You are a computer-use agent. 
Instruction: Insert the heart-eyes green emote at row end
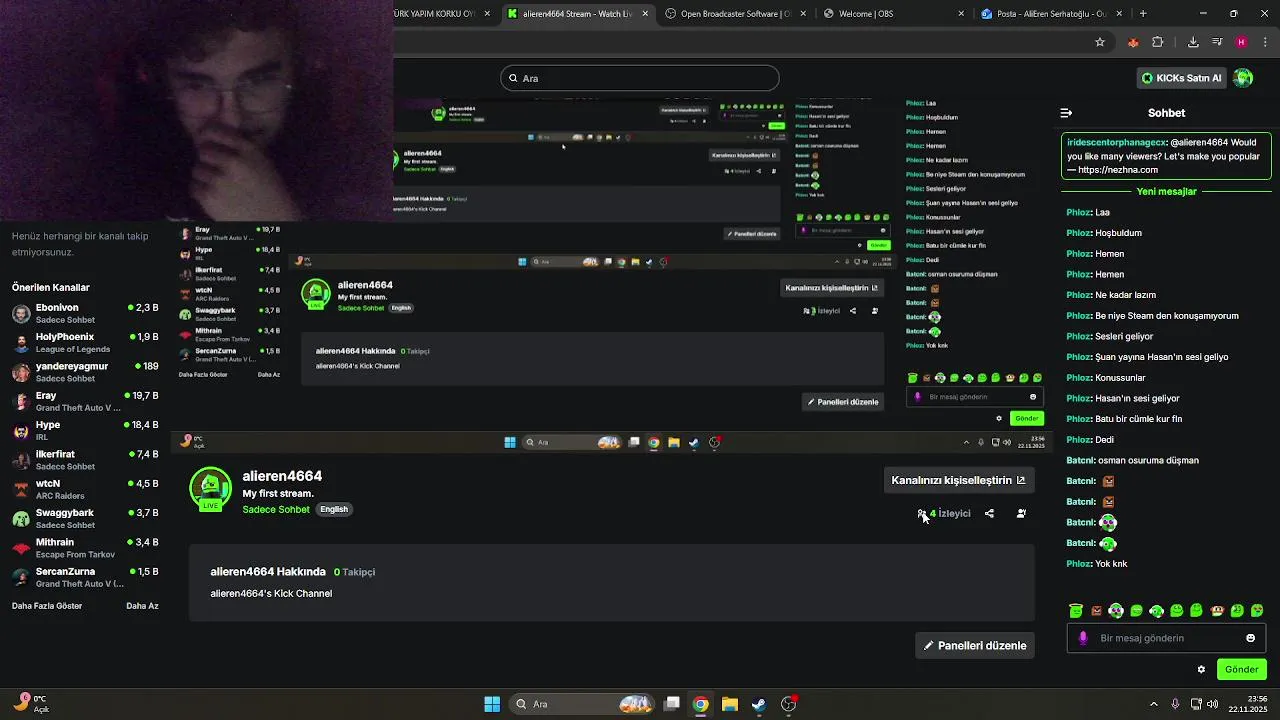[1257, 610]
